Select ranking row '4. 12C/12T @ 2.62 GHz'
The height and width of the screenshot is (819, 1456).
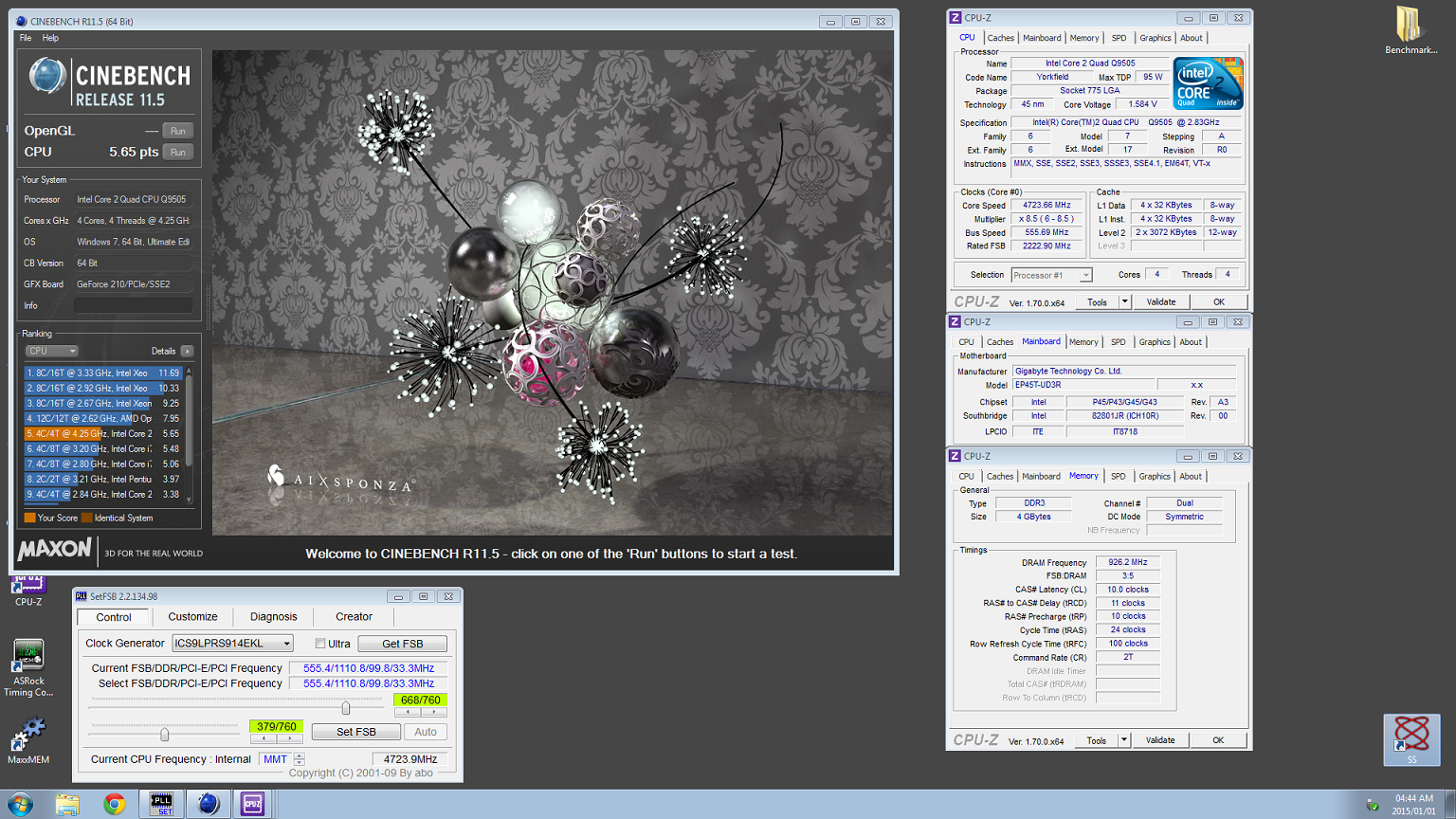coord(103,418)
